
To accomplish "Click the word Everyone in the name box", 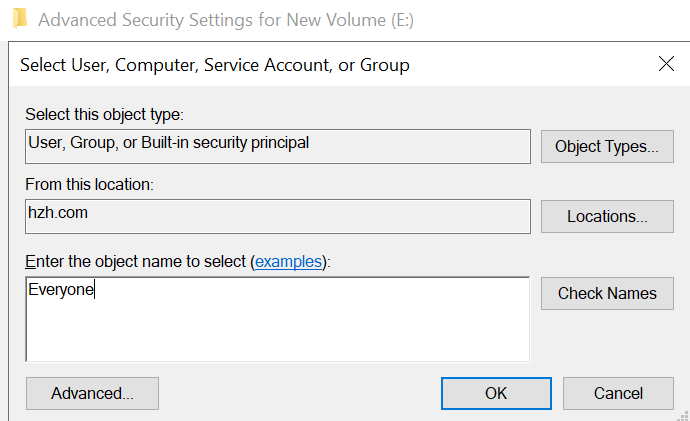I will [x=60, y=291].
